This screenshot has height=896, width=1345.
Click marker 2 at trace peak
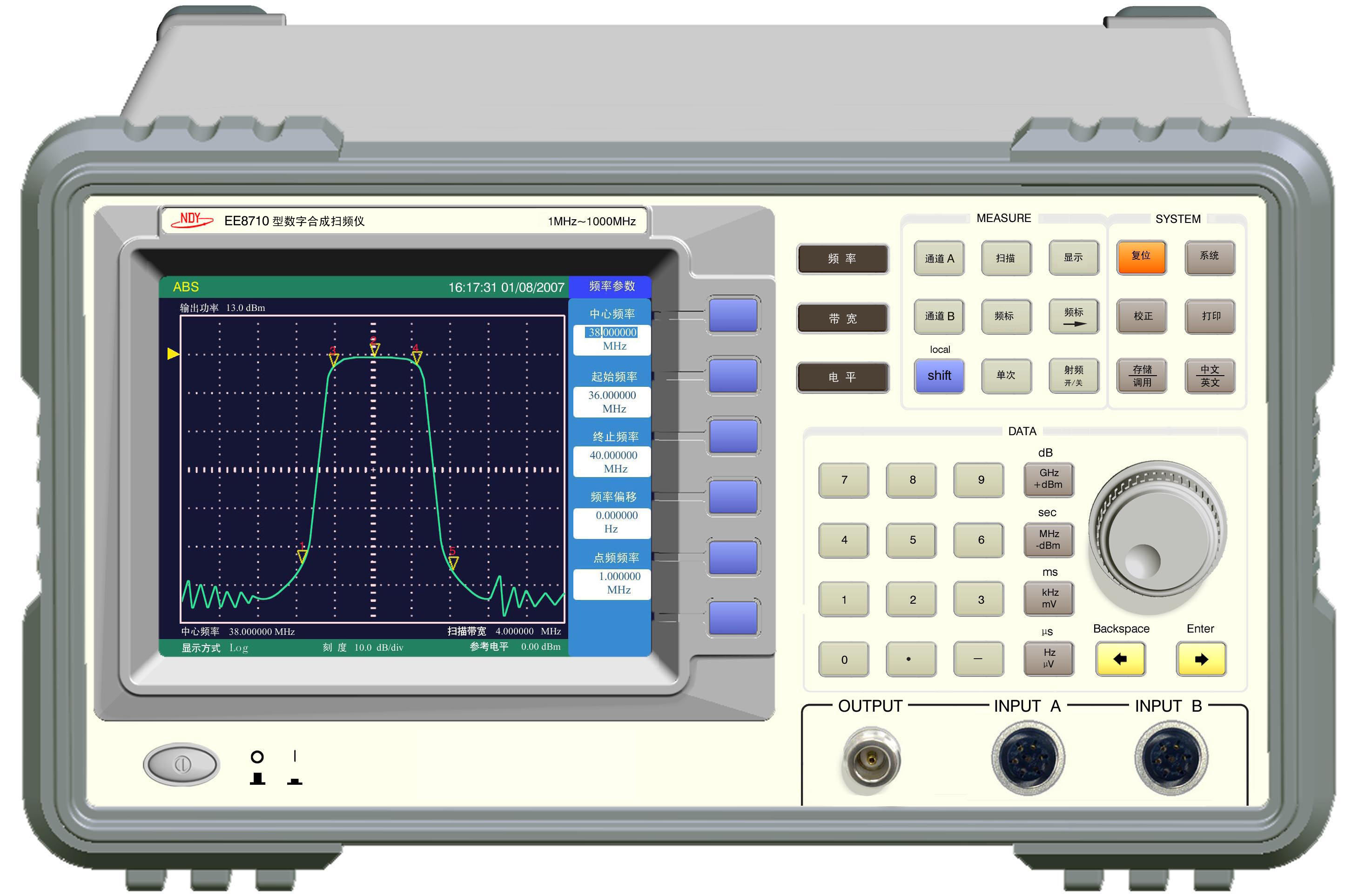pos(374,349)
